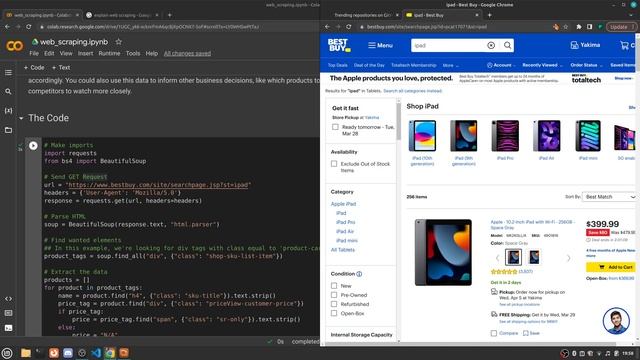This screenshot has width=640, height=360.
Task: Star the web_scraping.ipynb notebook
Action: coord(118,42)
